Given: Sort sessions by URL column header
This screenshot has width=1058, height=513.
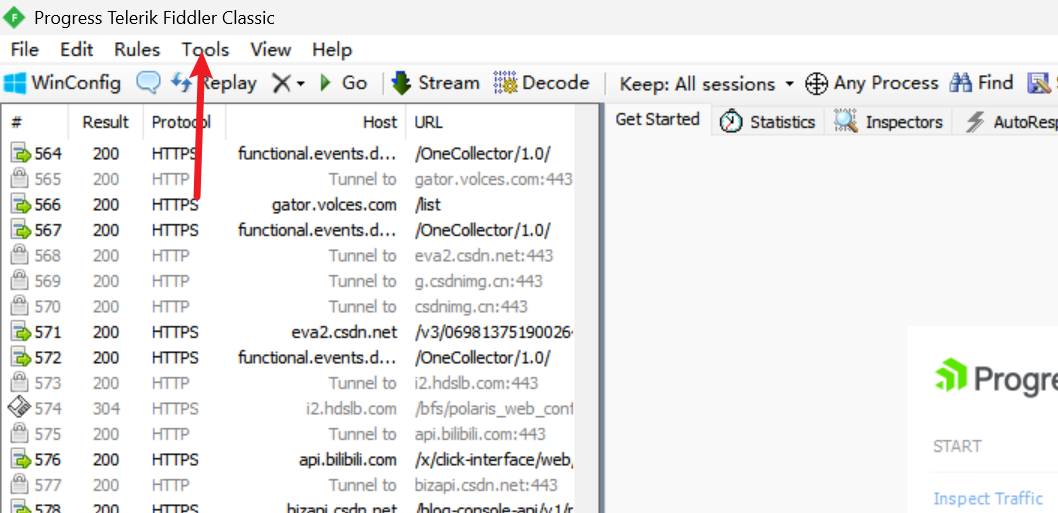Looking at the screenshot, I should tap(491, 122).
